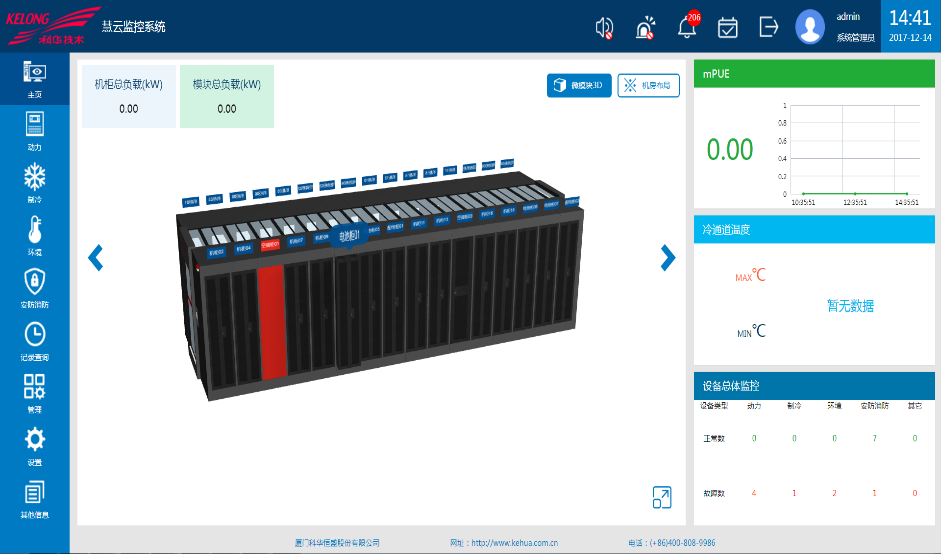Go to previous module with left chevron
The width and height of the screenshot is (941, 554).
point(96,258)
